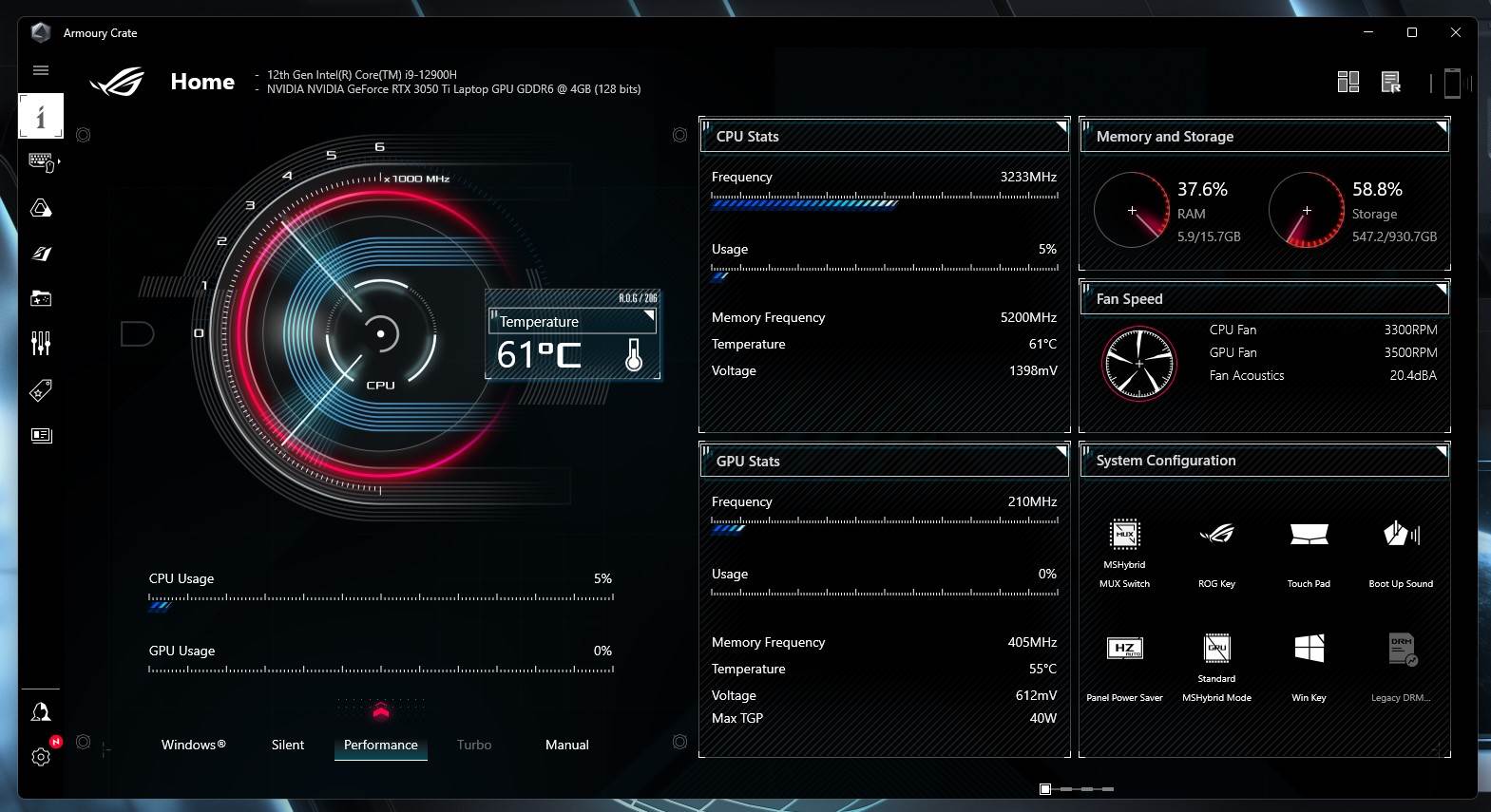Viewport: 1491px width, 812px height.
Task: Switch to the Manual operating mode
Action: pyautogui.click(x=567, y=745)
